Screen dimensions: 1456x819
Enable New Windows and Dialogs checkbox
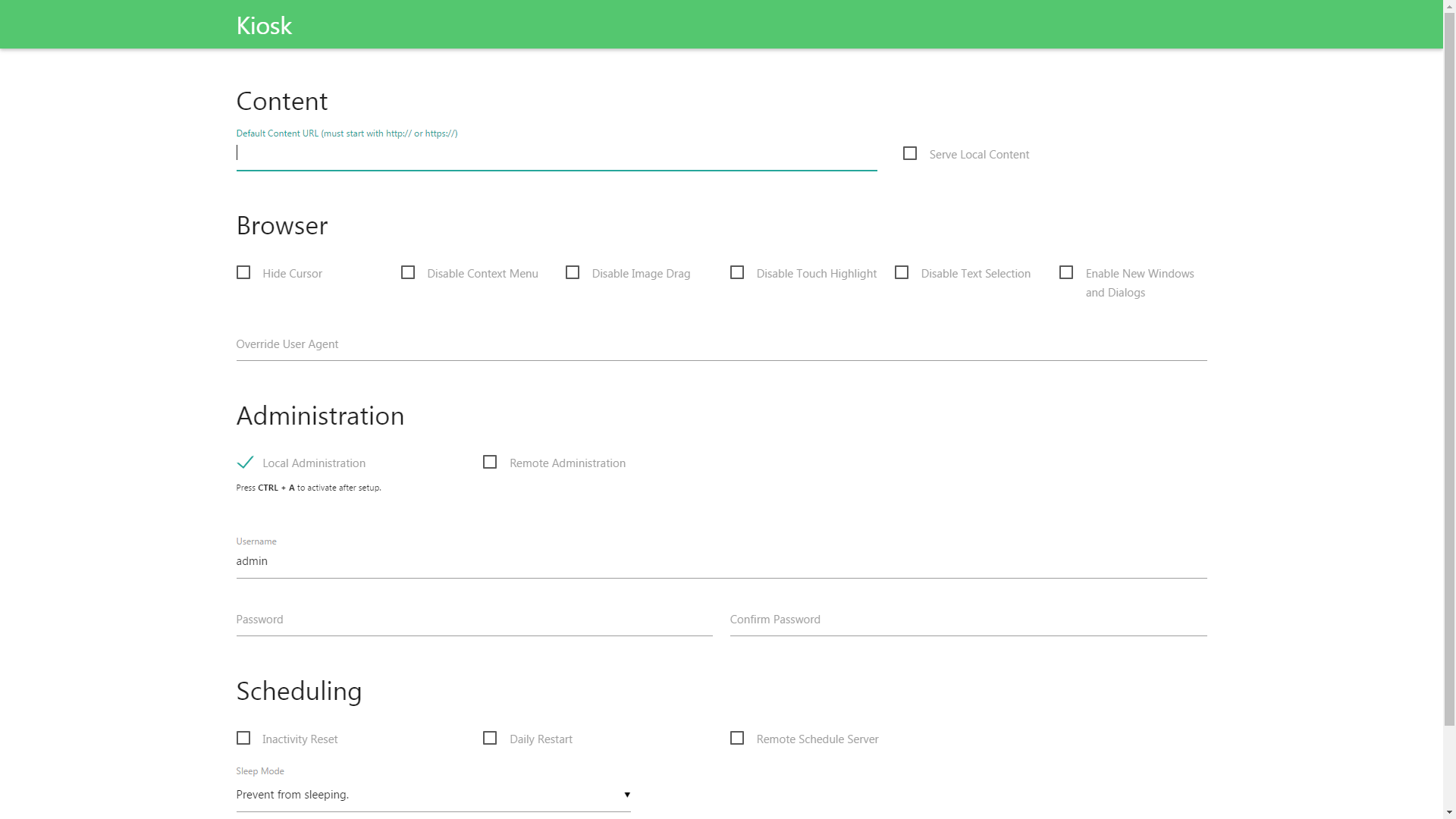pyautogui.click(x=1066, y=272)
